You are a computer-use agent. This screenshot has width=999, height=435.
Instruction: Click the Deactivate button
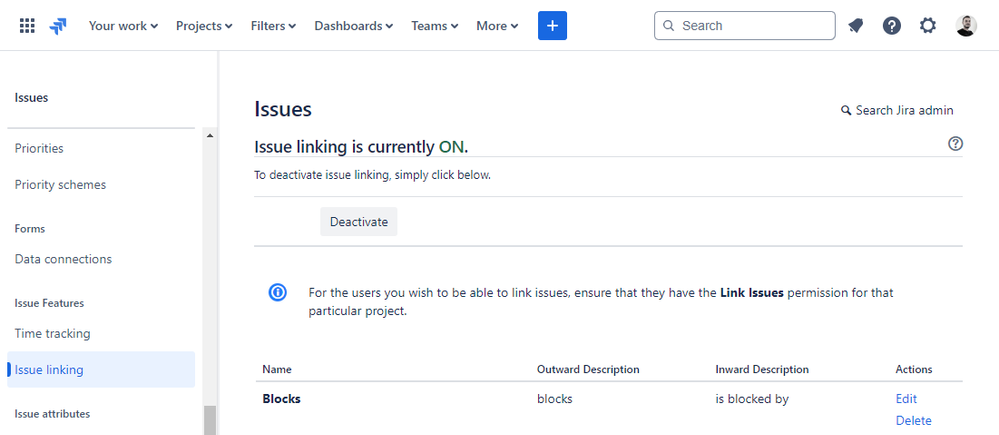[x=359, y=222]
